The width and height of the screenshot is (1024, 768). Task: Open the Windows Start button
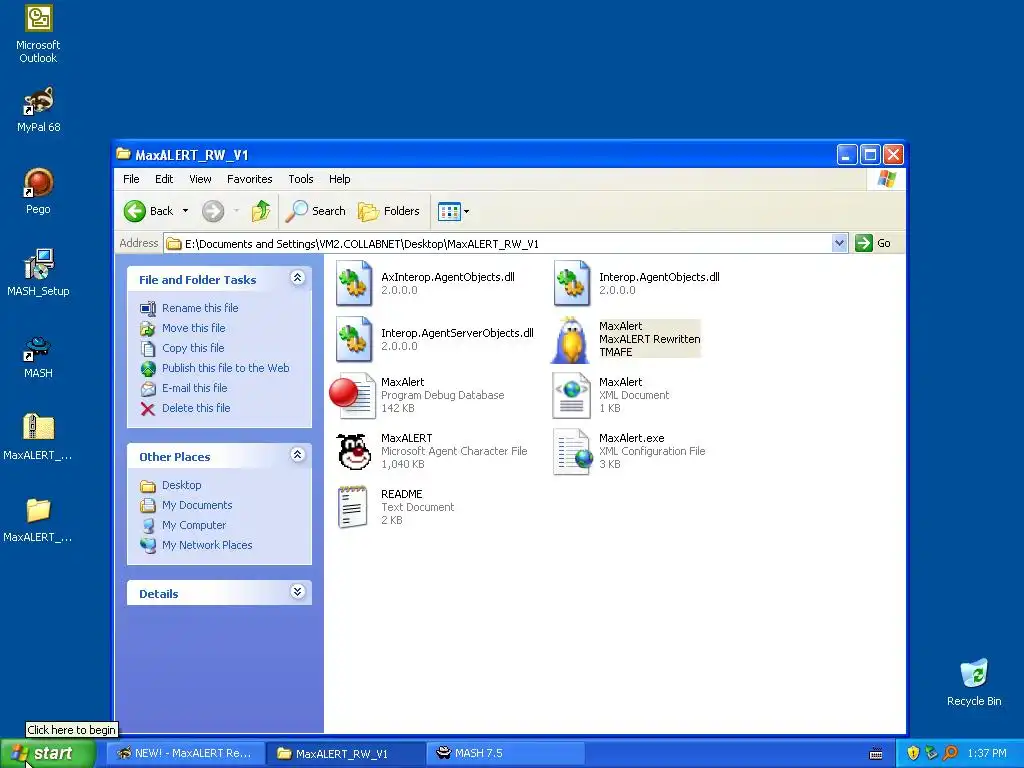48,754
